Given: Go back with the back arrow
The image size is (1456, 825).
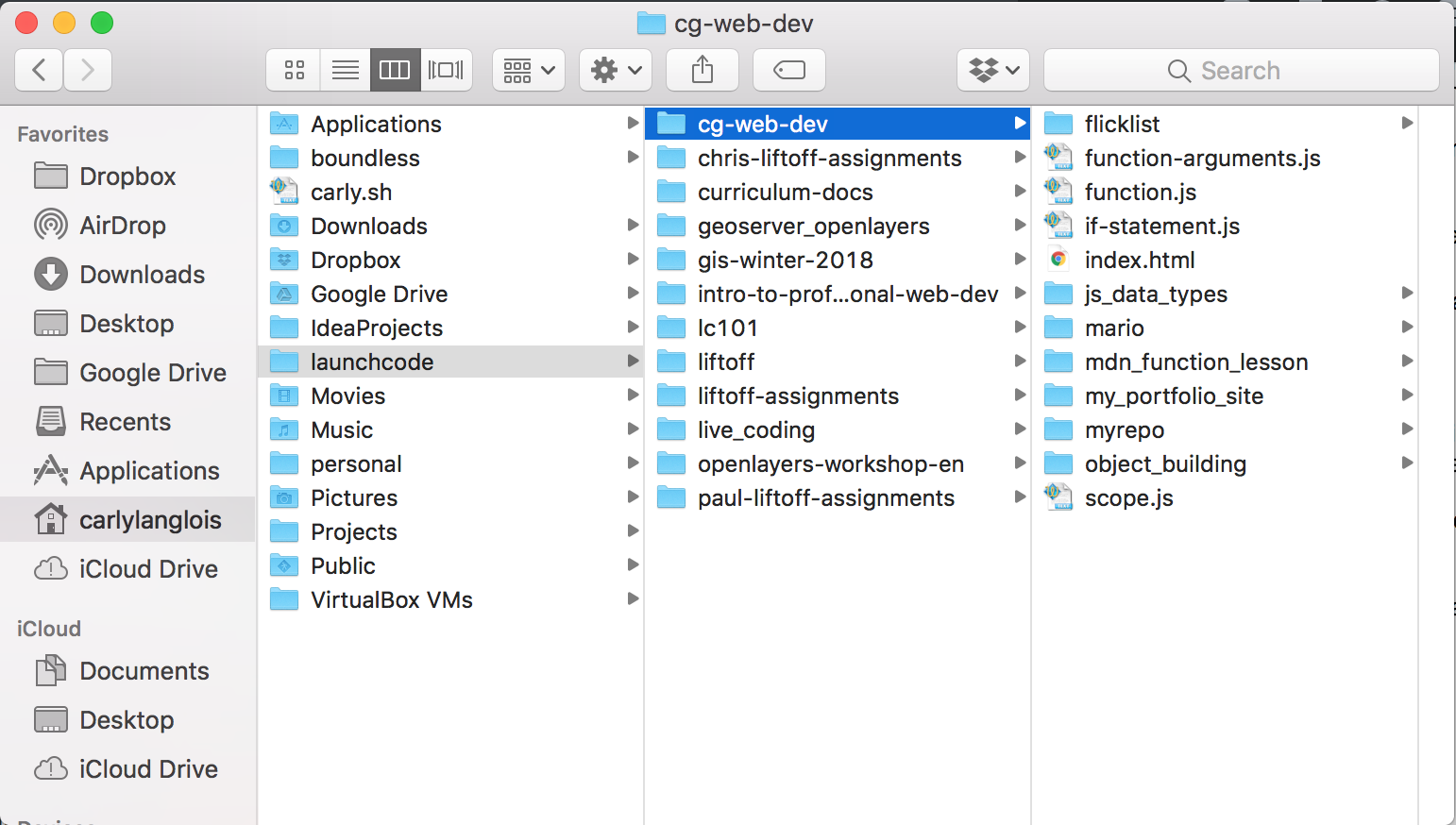Looking at the screenshot, I should click(x=40, y=71).
